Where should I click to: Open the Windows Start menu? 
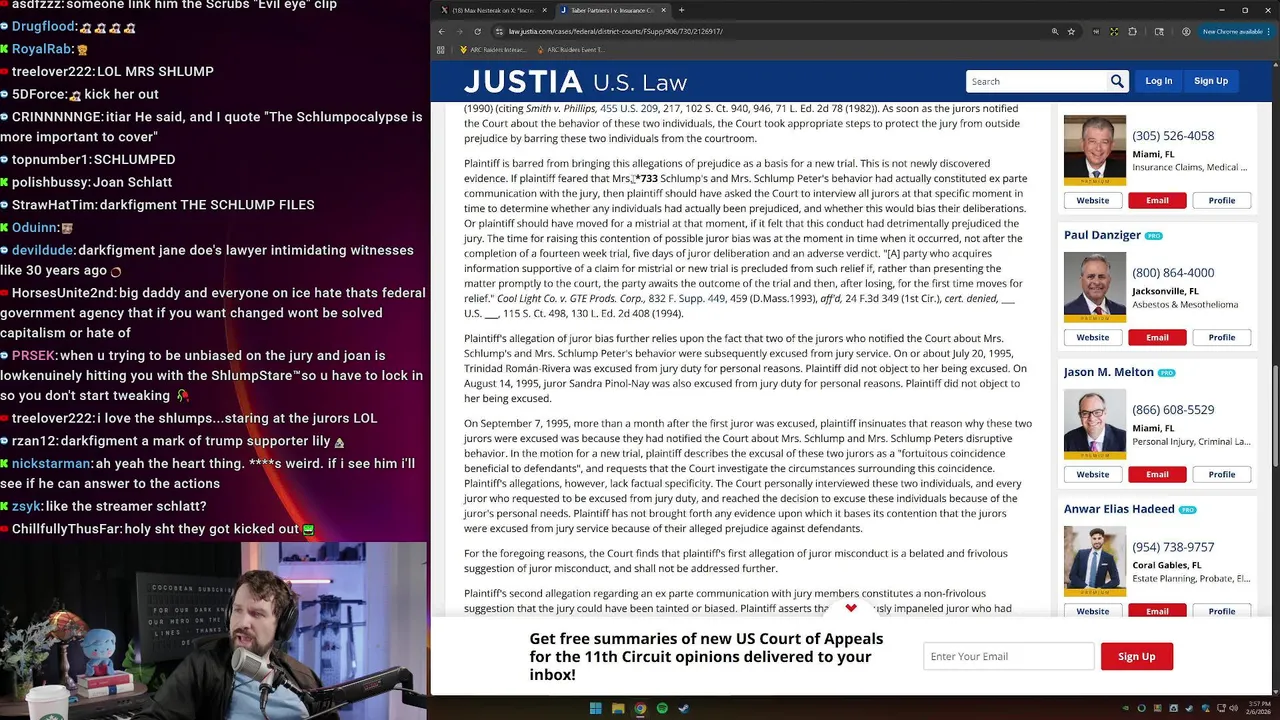[x=596, y=709]
